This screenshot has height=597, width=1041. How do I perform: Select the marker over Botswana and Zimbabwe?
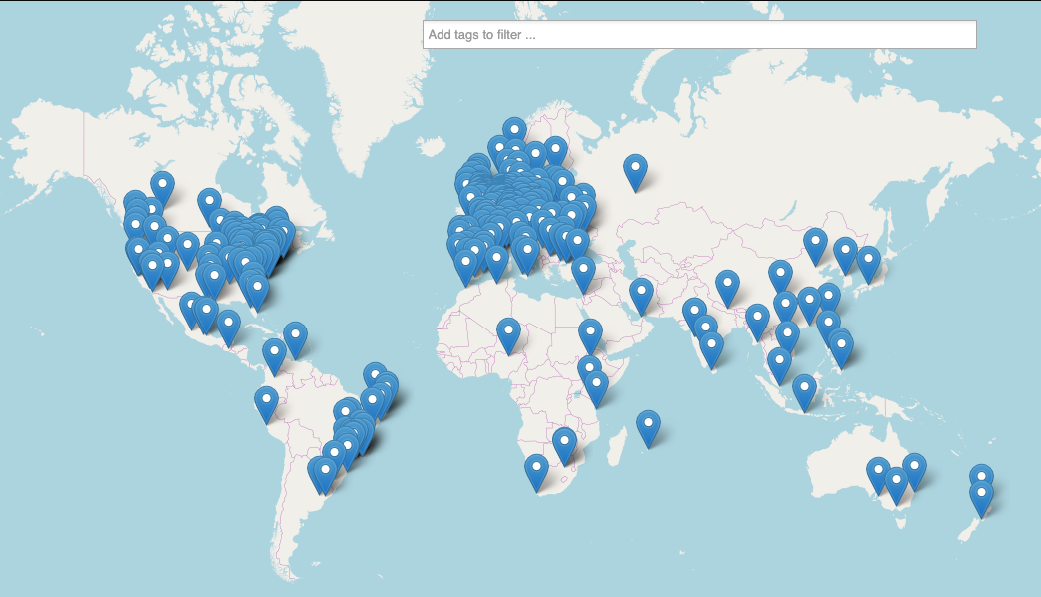coord(564,446)
